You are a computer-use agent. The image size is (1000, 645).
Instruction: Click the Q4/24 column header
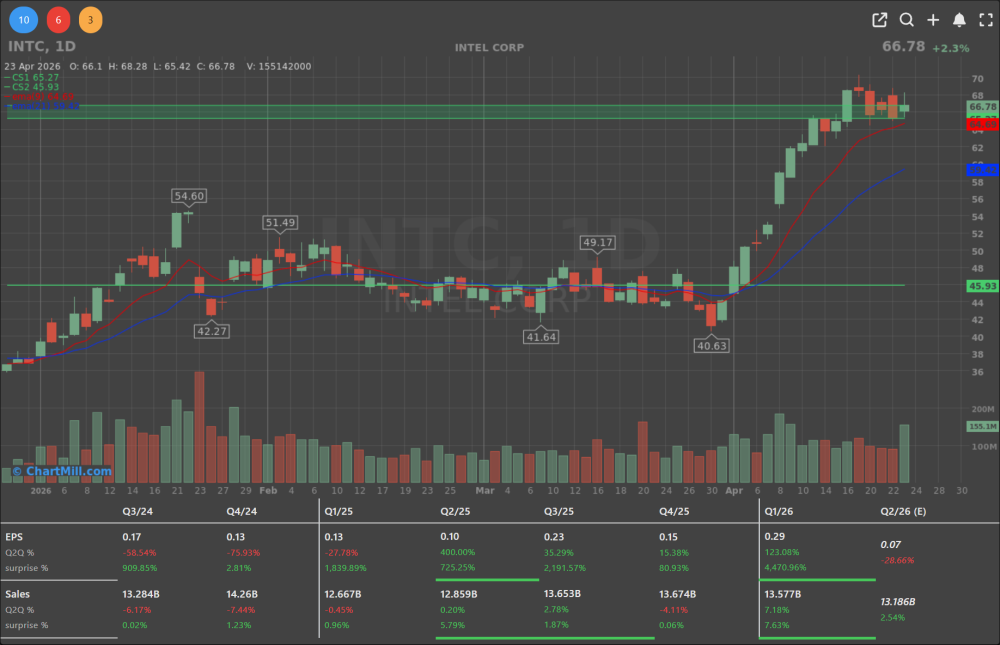242,512
